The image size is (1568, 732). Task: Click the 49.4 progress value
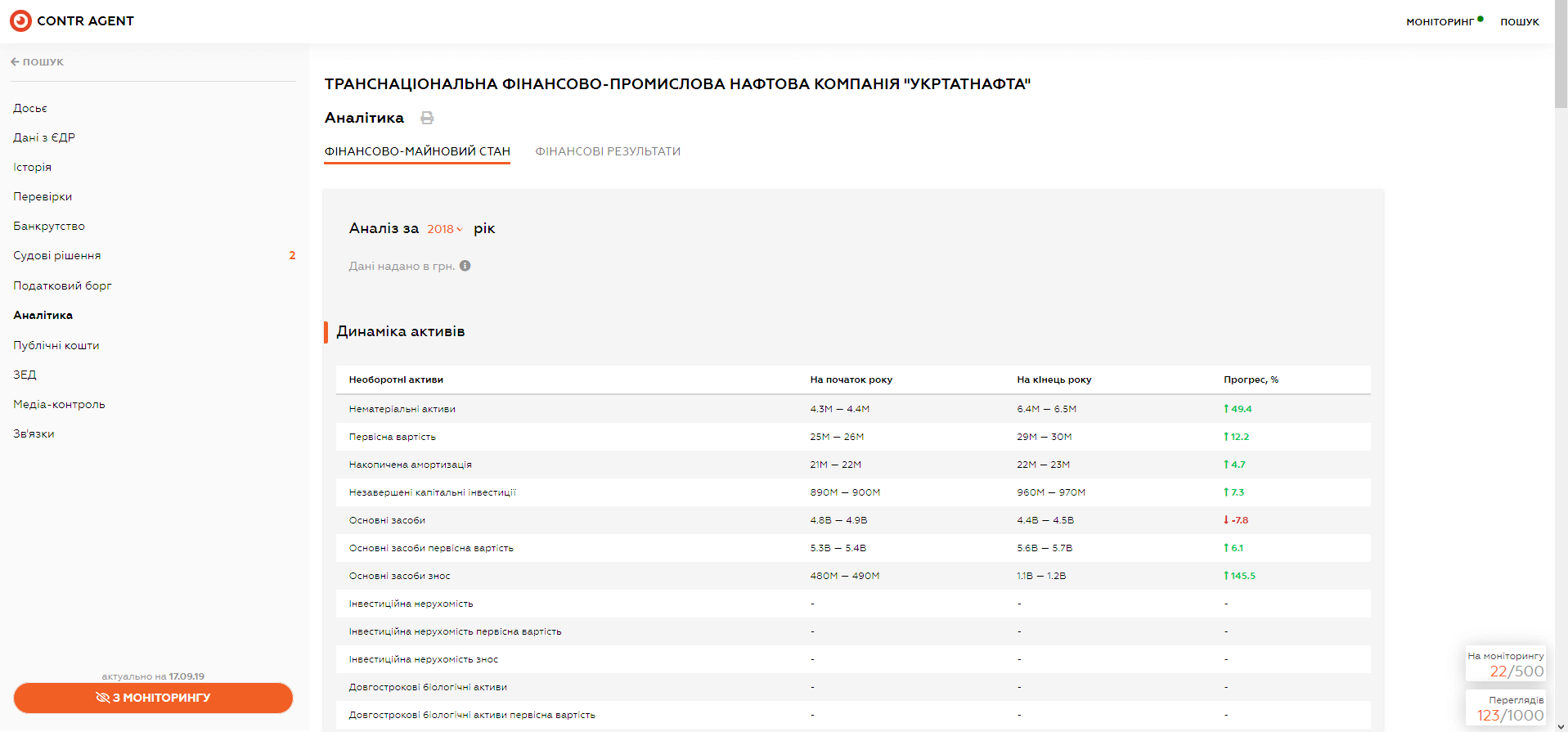[x=1238, y=409]
